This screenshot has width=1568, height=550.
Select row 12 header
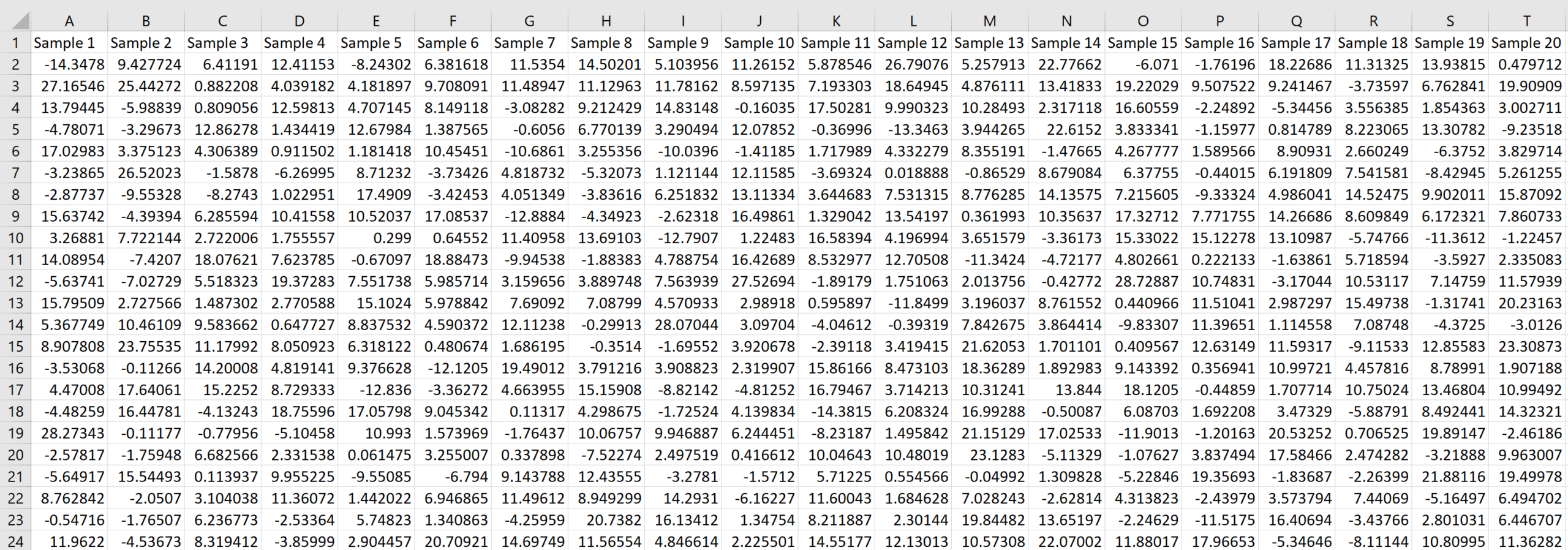coord(15,282)
